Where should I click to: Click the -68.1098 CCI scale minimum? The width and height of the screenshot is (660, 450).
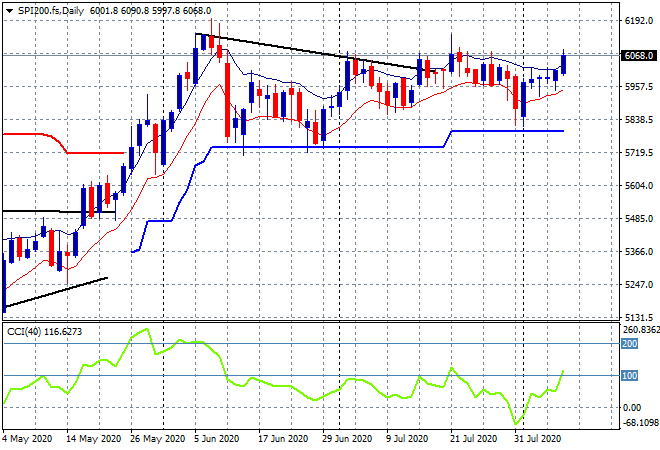click(640, 422)
